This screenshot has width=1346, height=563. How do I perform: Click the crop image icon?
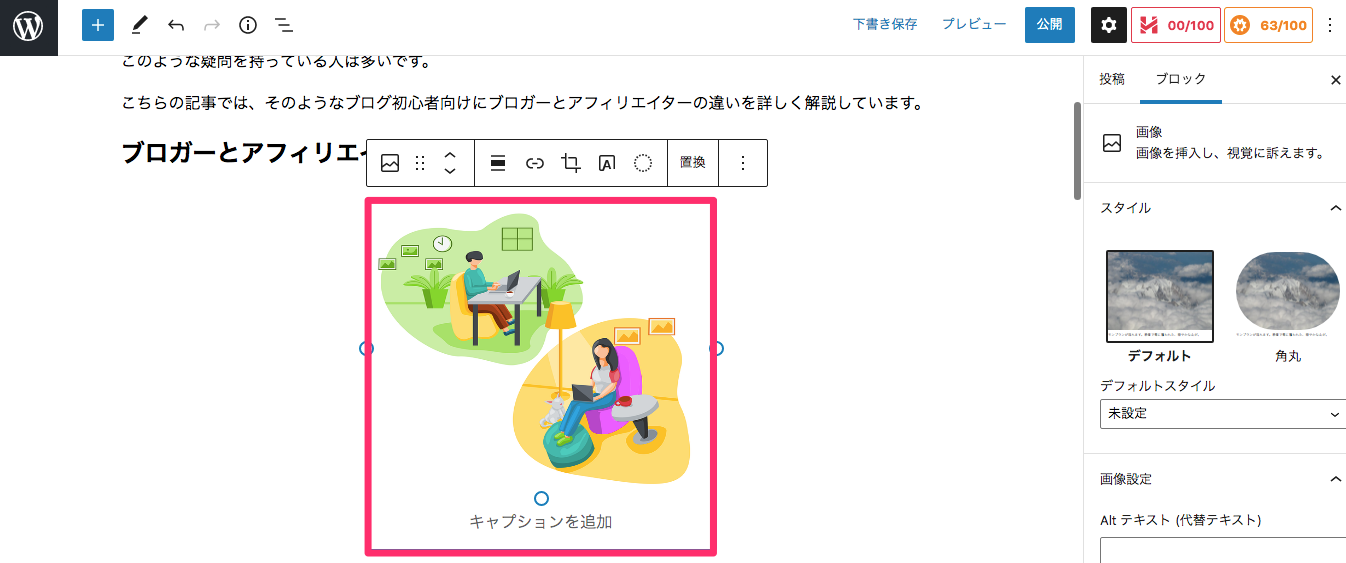[571, 163]
